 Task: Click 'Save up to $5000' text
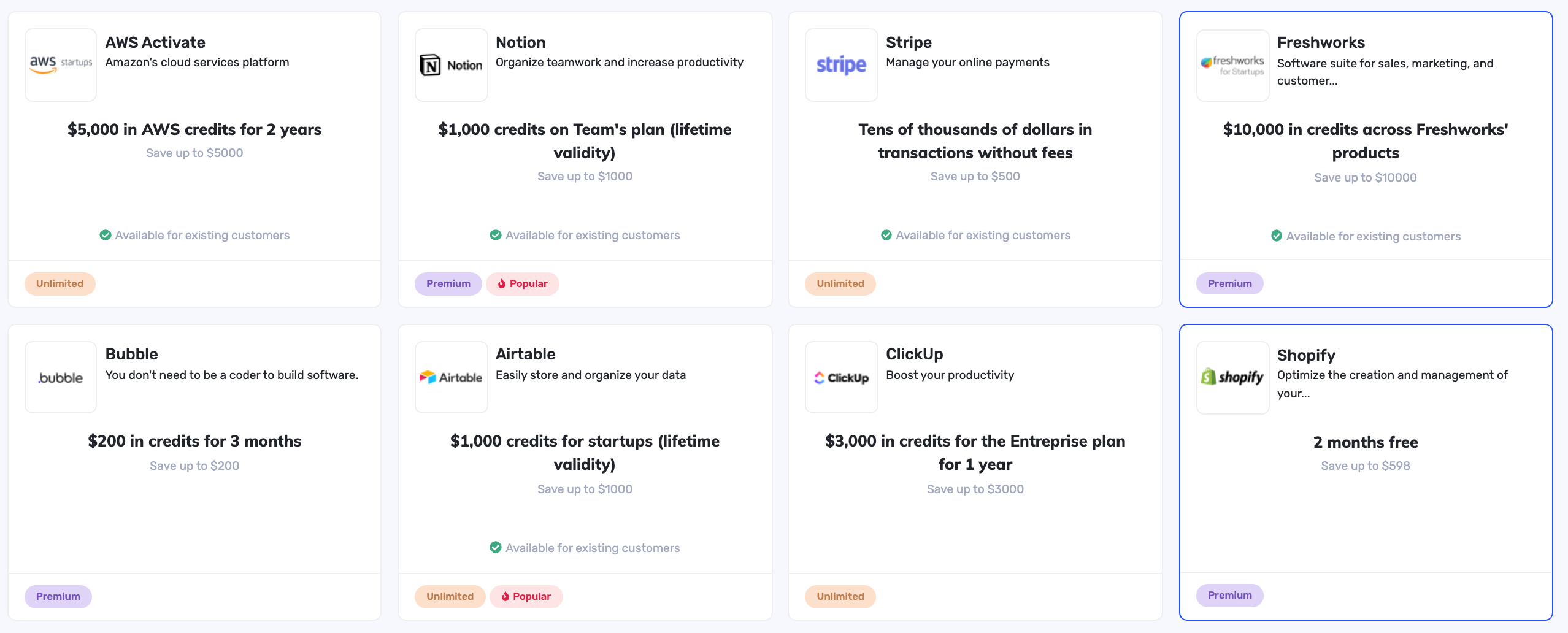click(x=194, y=153)
